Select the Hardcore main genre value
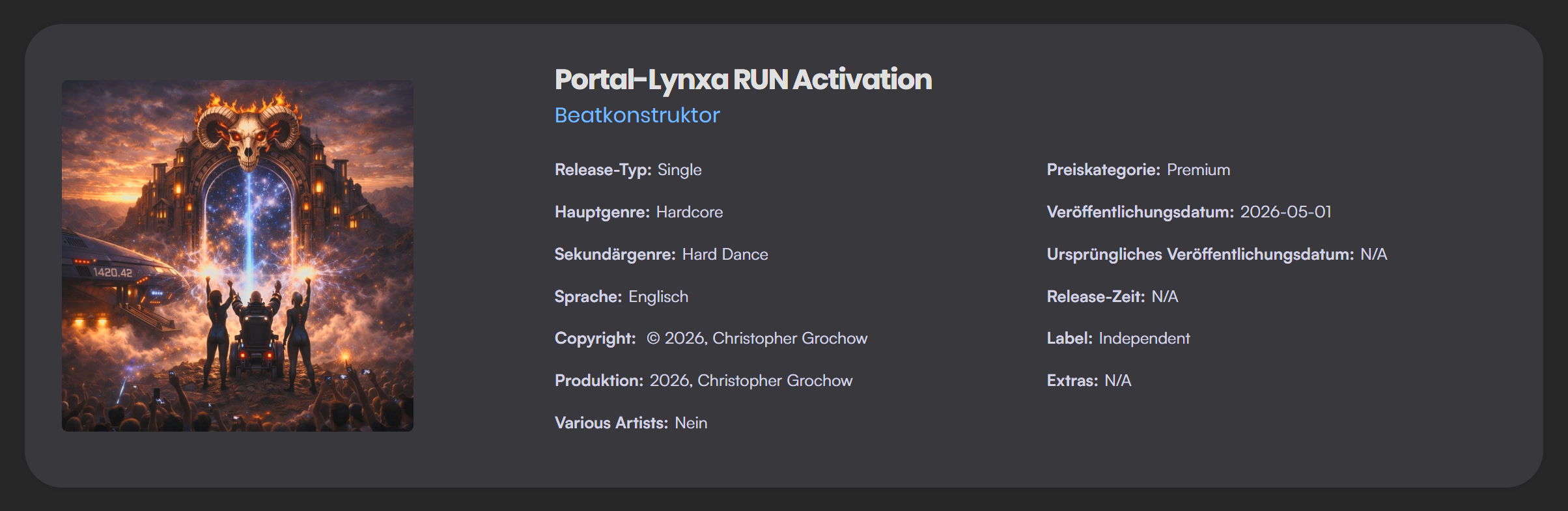The width and height of the screenshot is (1568, 511). tap(689, 212)
